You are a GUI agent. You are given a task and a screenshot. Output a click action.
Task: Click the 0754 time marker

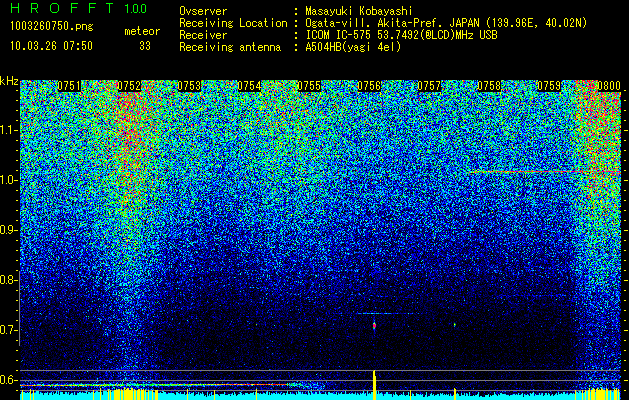pyautogui.click(x=249, y=86)
